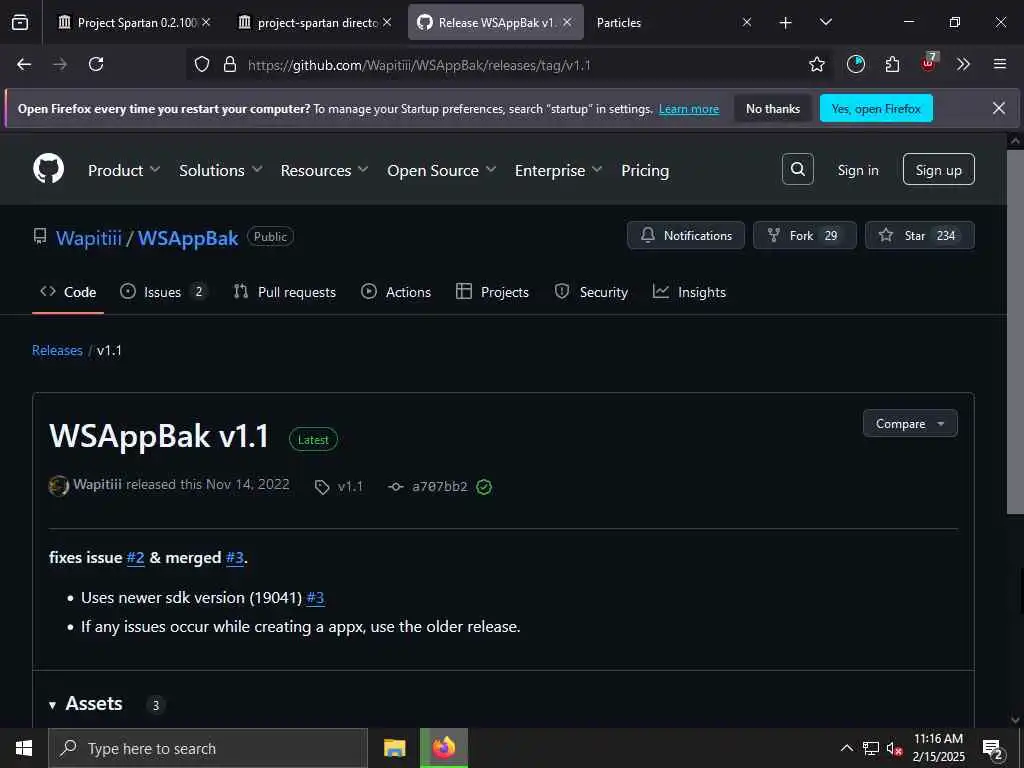Open the Wapitiii user profile link

click(88, 238)
